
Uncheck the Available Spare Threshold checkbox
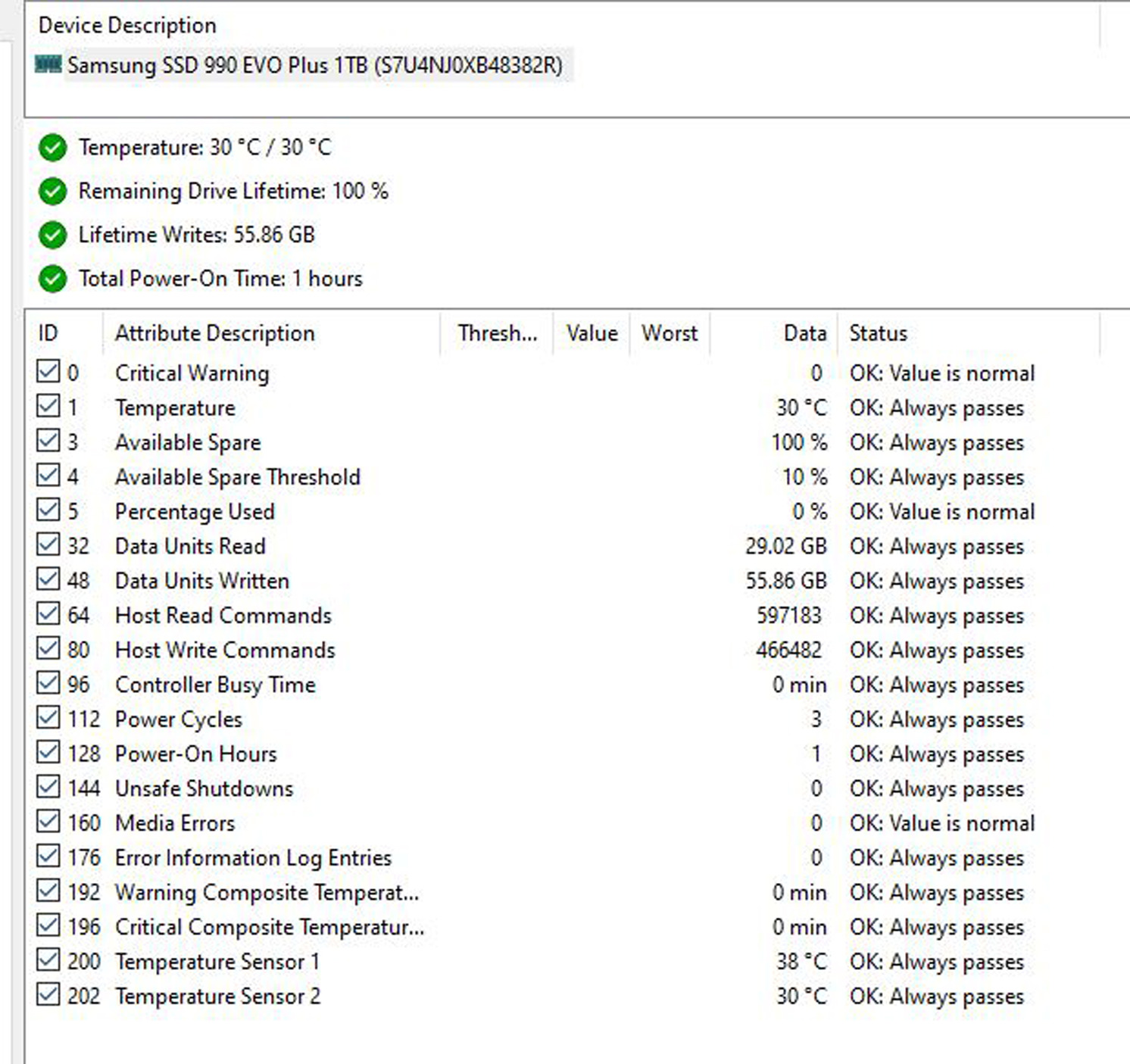click(48, 476)
